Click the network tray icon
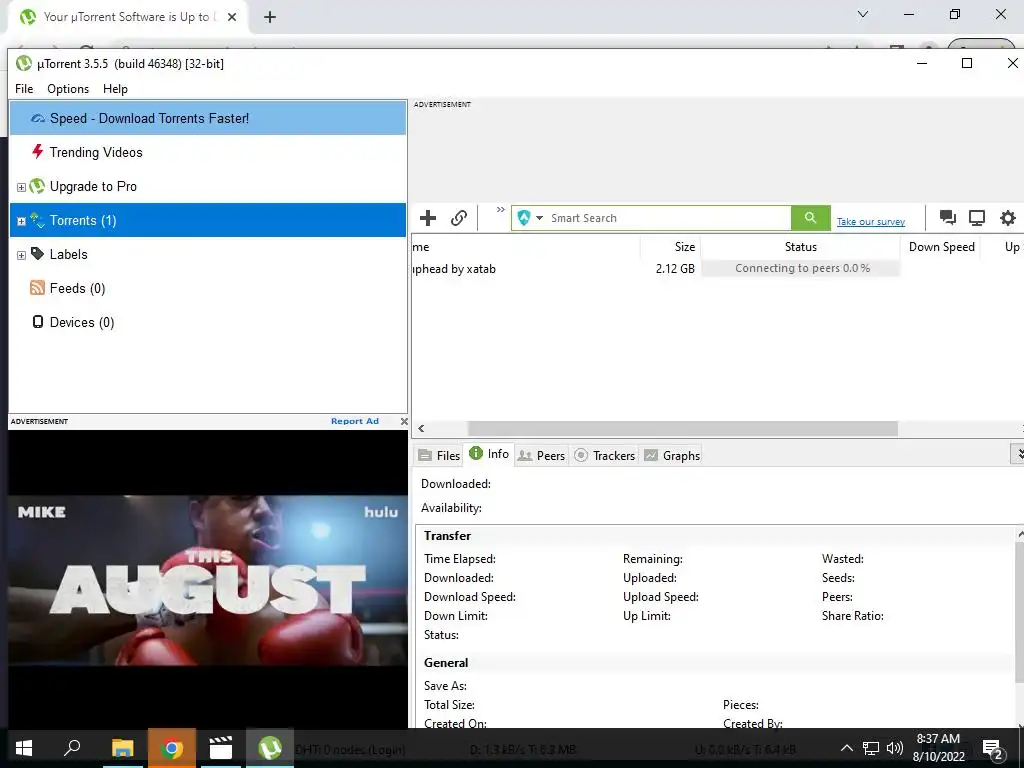 point(871,748)
